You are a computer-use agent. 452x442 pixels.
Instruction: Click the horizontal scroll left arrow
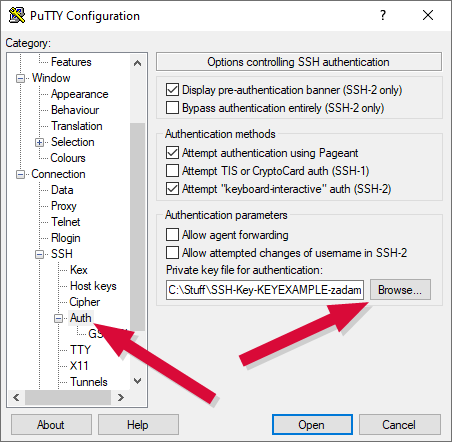click(16, 397)
